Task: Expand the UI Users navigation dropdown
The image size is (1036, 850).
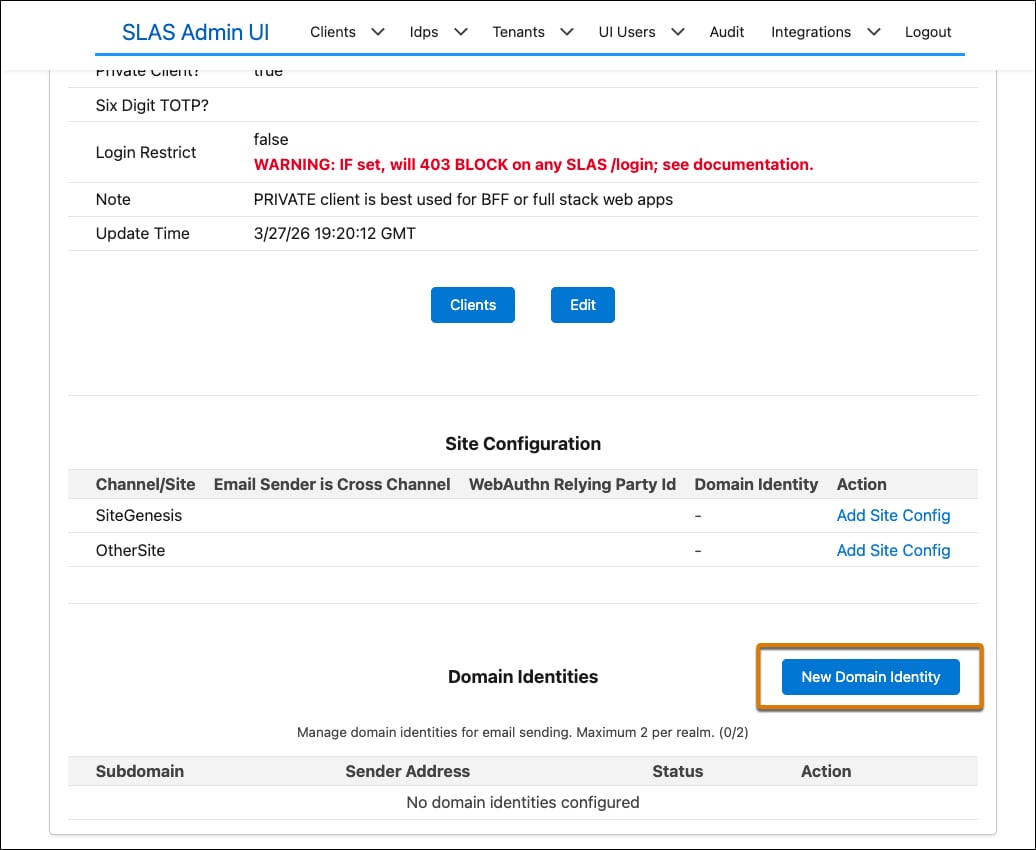Action: click(641, 32)
